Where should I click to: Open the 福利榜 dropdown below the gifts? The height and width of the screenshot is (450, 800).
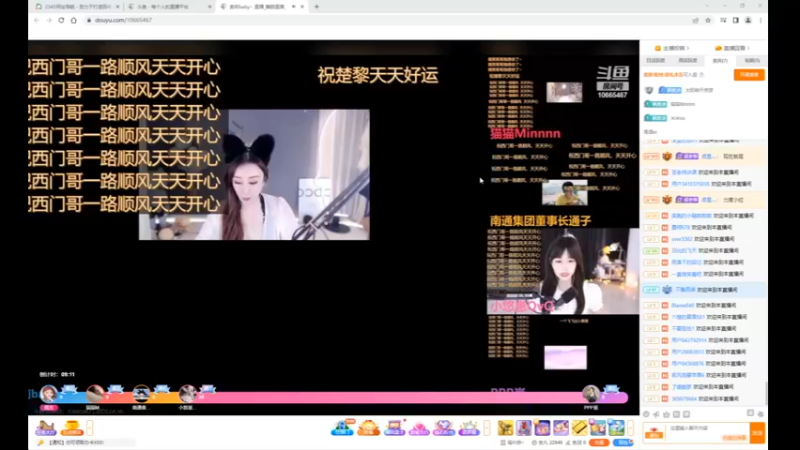[512, 442]
